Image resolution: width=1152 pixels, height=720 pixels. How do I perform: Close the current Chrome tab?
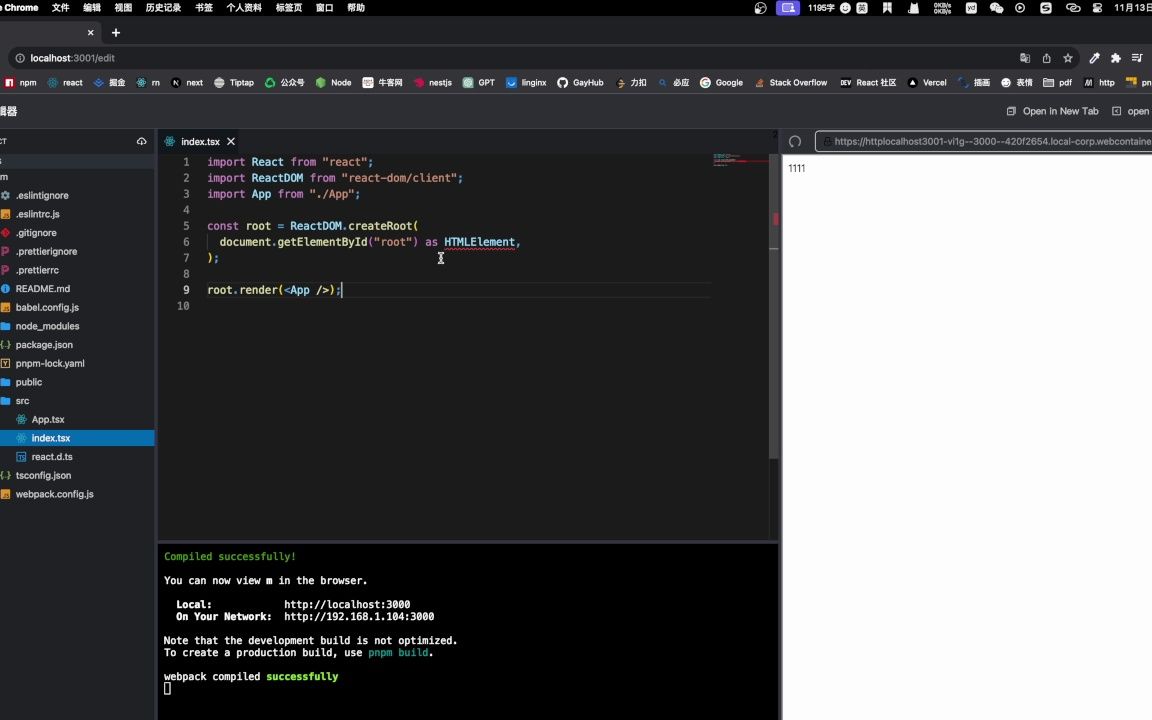(90, 32)
